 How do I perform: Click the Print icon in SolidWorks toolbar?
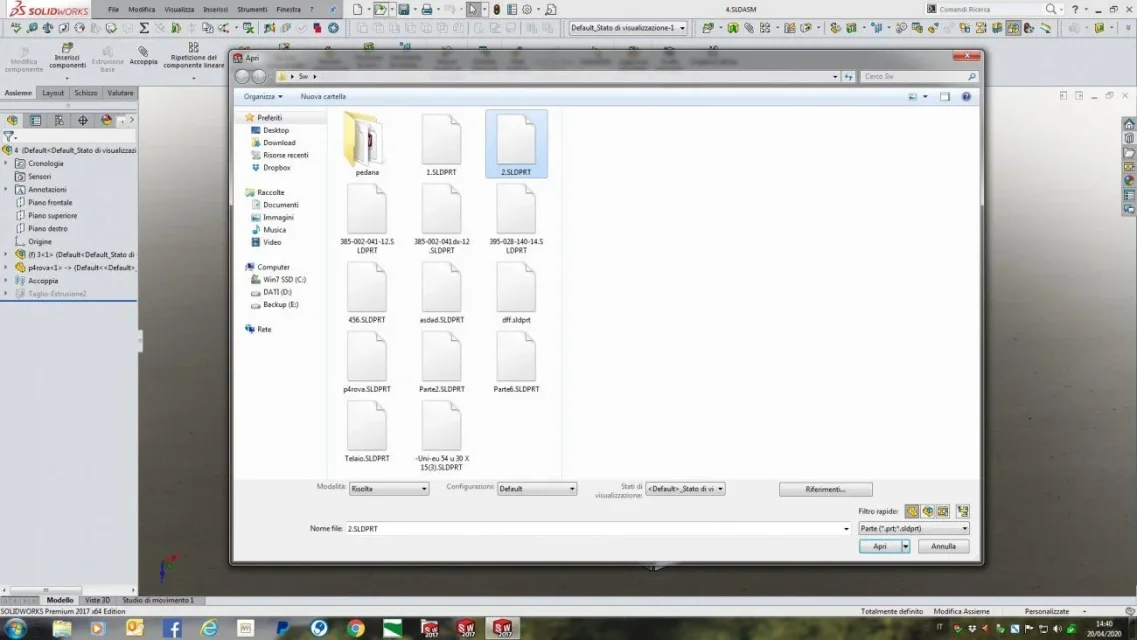pyautogui.click(x=427, y=9)
